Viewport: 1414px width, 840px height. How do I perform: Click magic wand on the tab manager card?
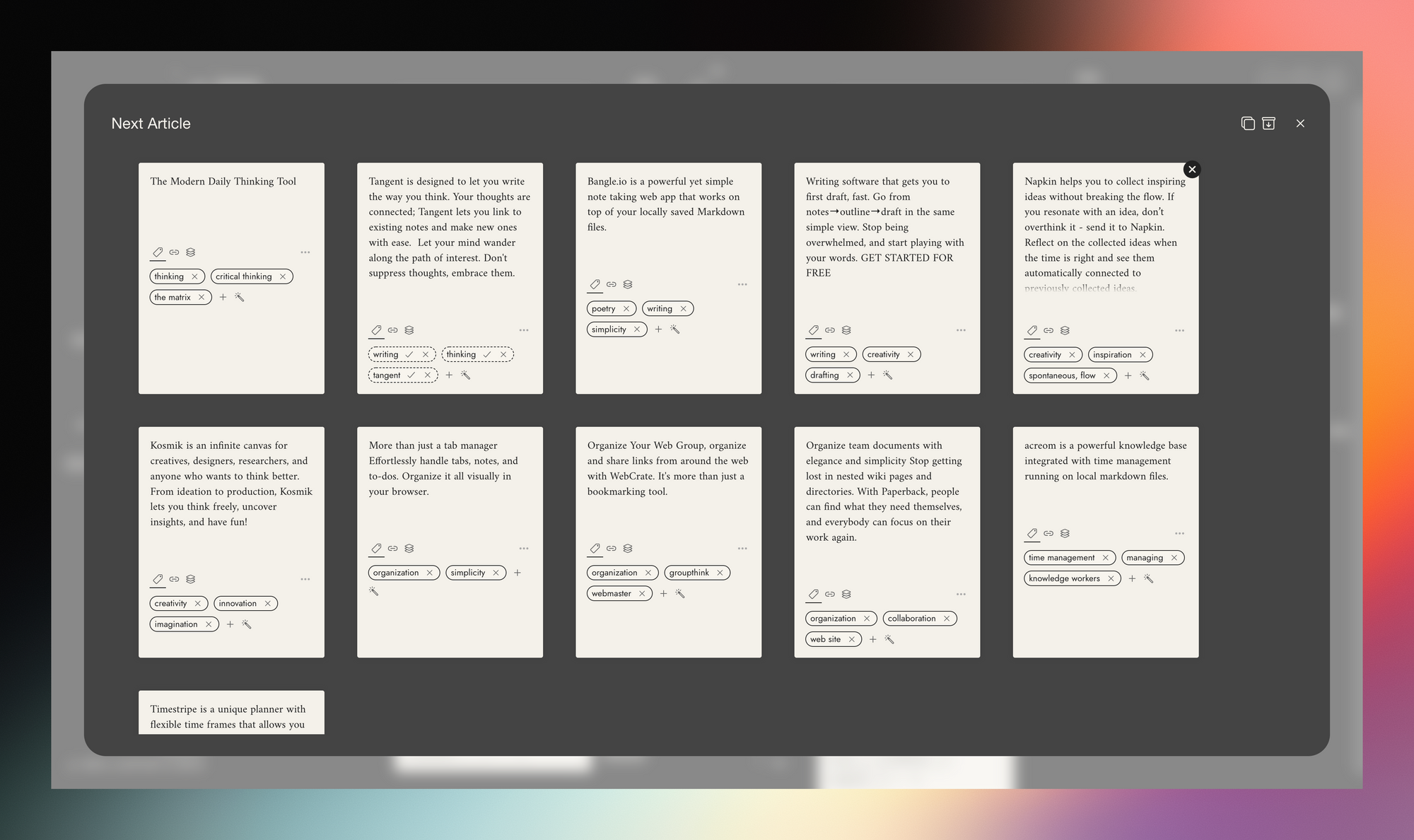pyautogui.click(x=374, y=591)
